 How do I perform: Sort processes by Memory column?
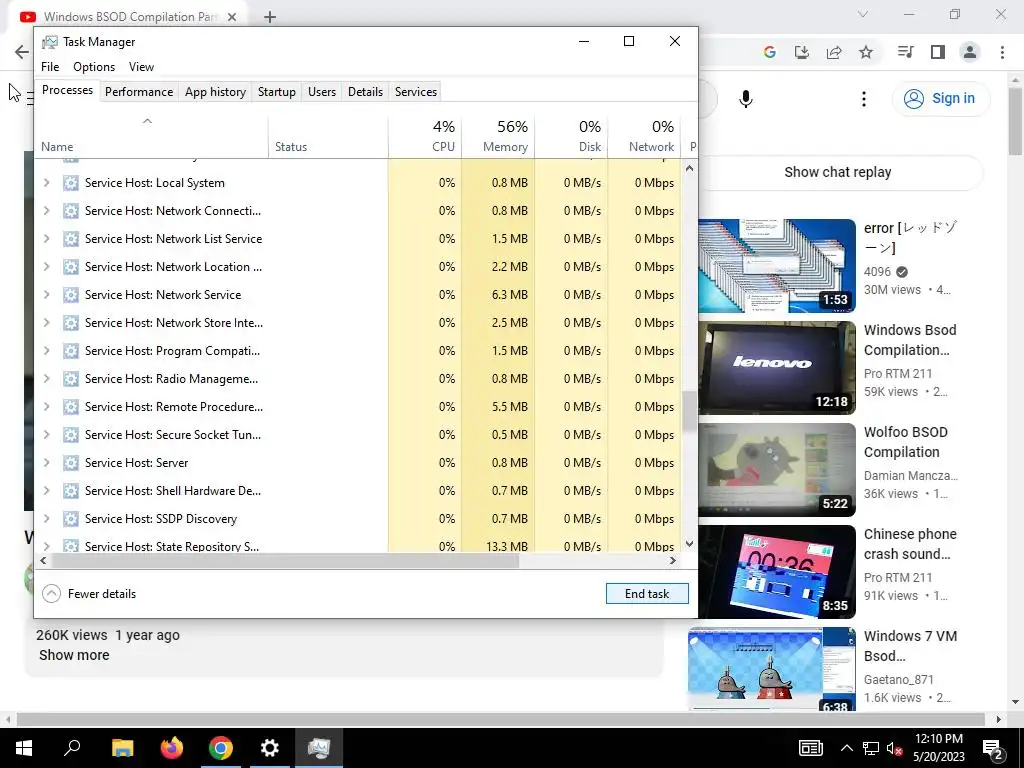498,136
